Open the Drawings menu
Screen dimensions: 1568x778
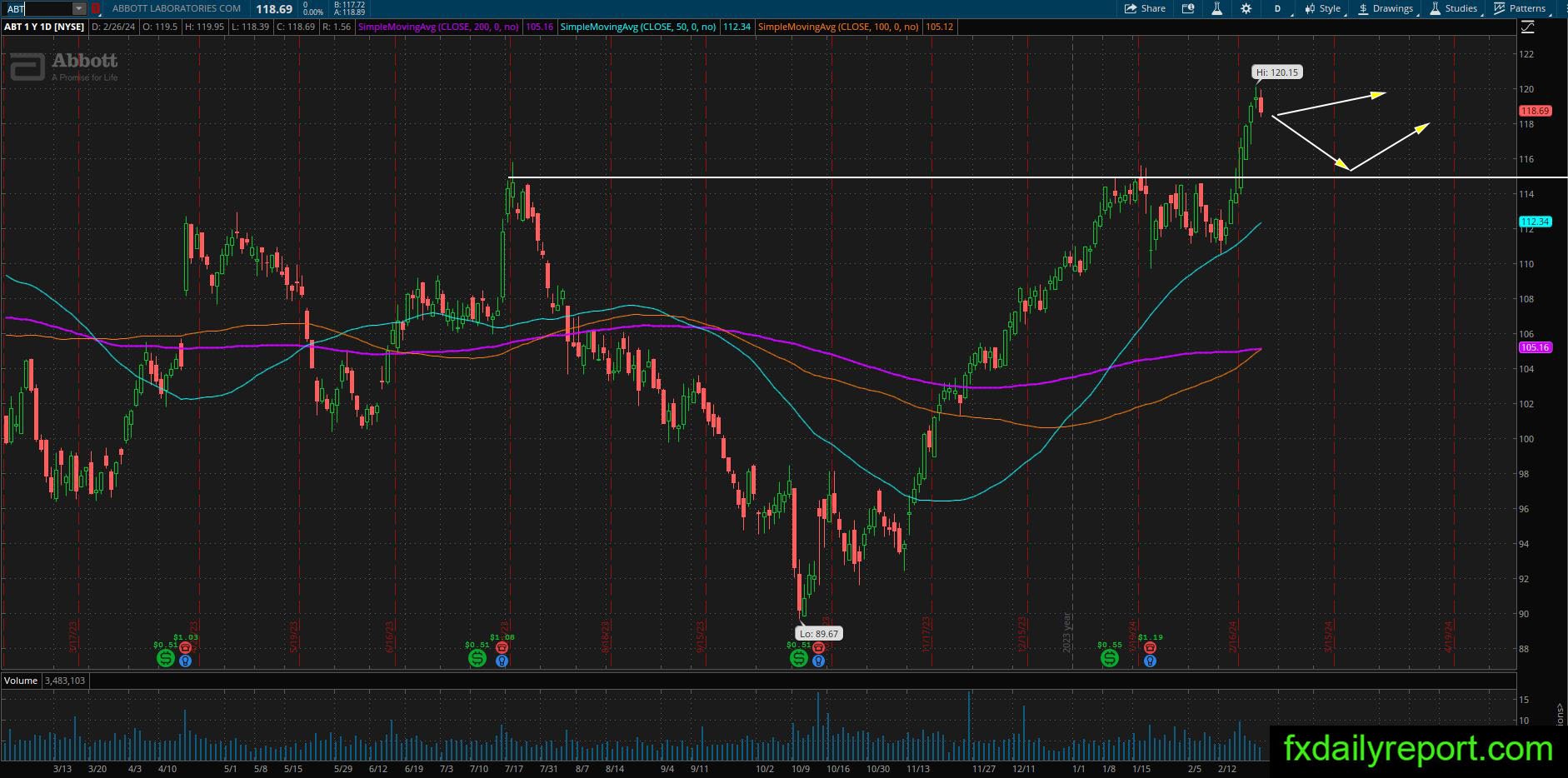pyautogui.click(x=1386, y=8)
